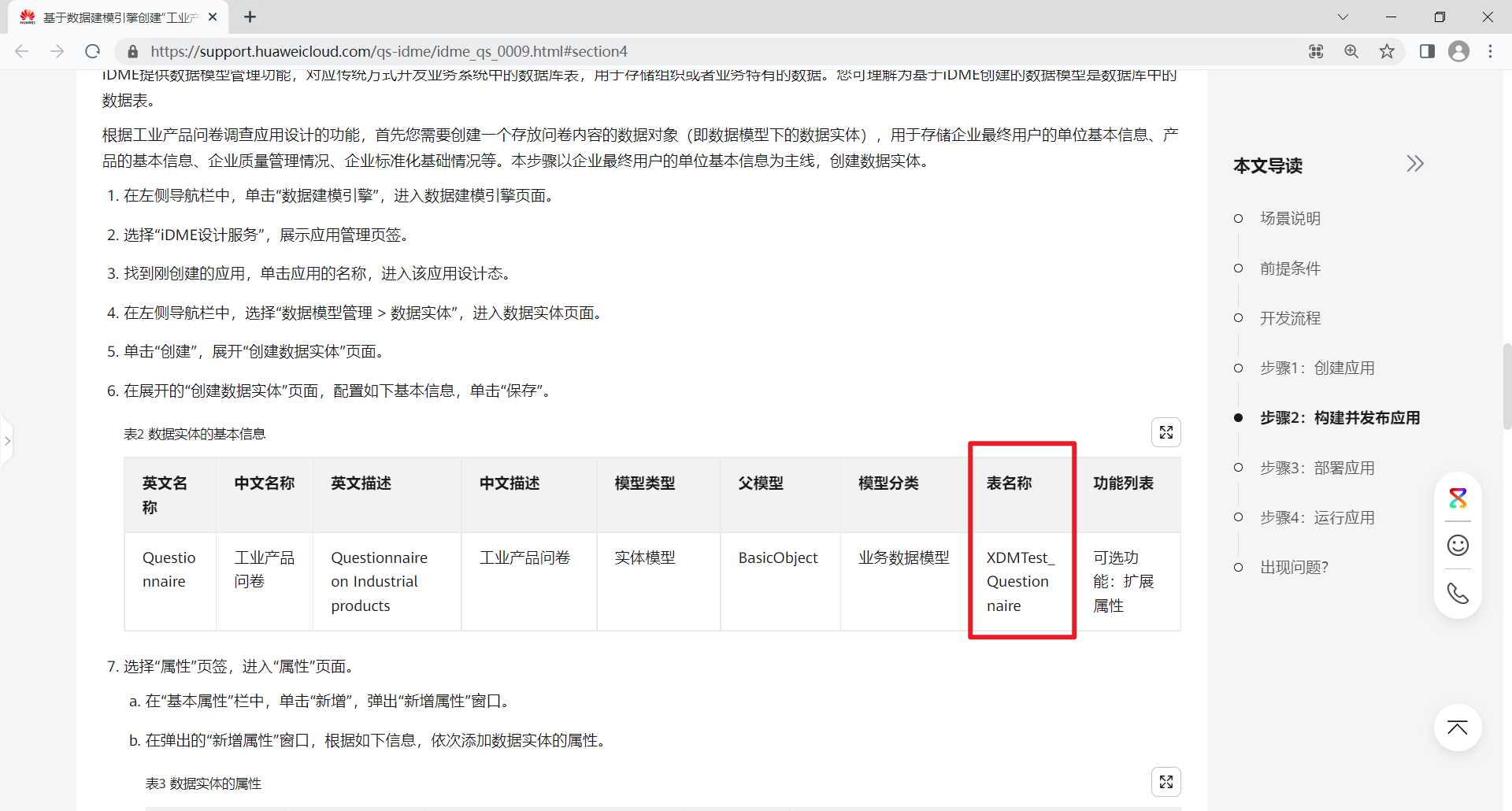The height and width of the screenshot is (811, 1512).
Task: Click the back-to-top arrow button
Action: coord(1458,728)
